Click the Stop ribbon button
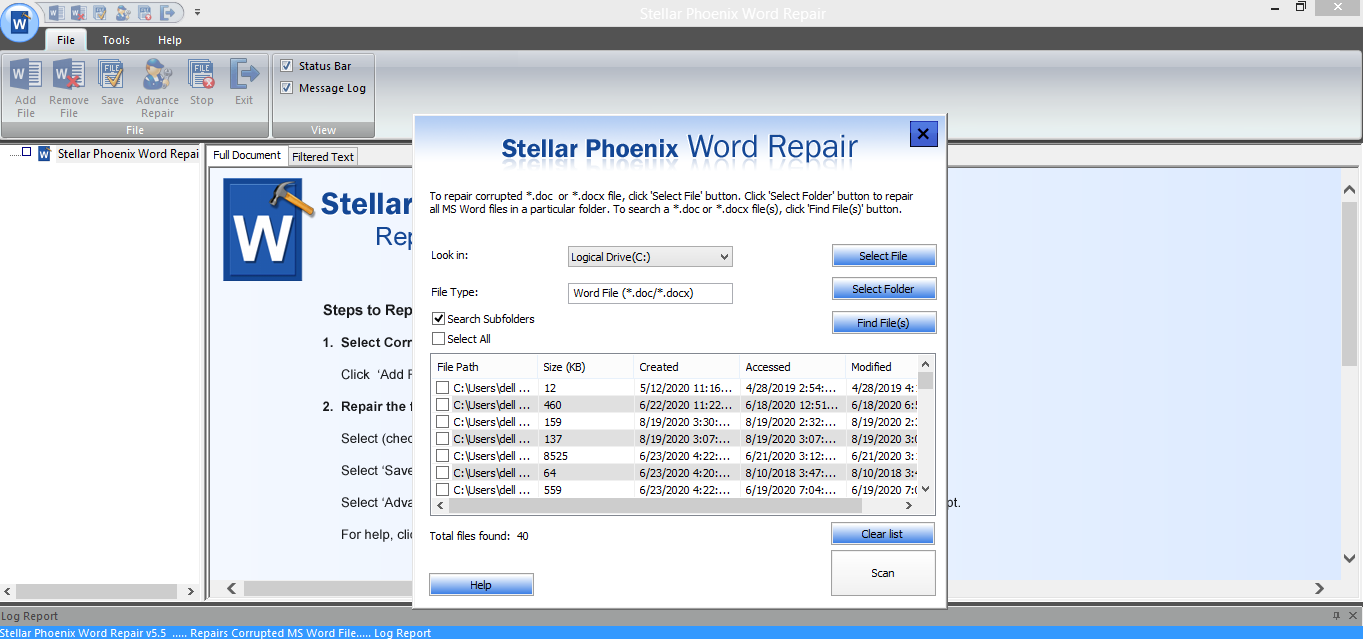Viewport: 1363px width, 641px height. [202, 82]
